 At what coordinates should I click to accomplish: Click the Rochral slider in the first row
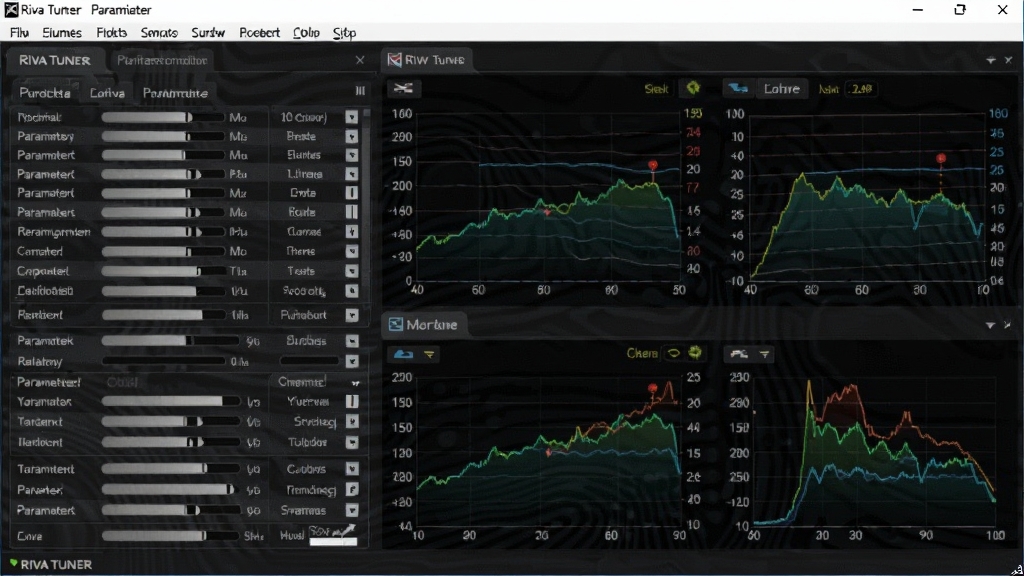pos(163,117)
